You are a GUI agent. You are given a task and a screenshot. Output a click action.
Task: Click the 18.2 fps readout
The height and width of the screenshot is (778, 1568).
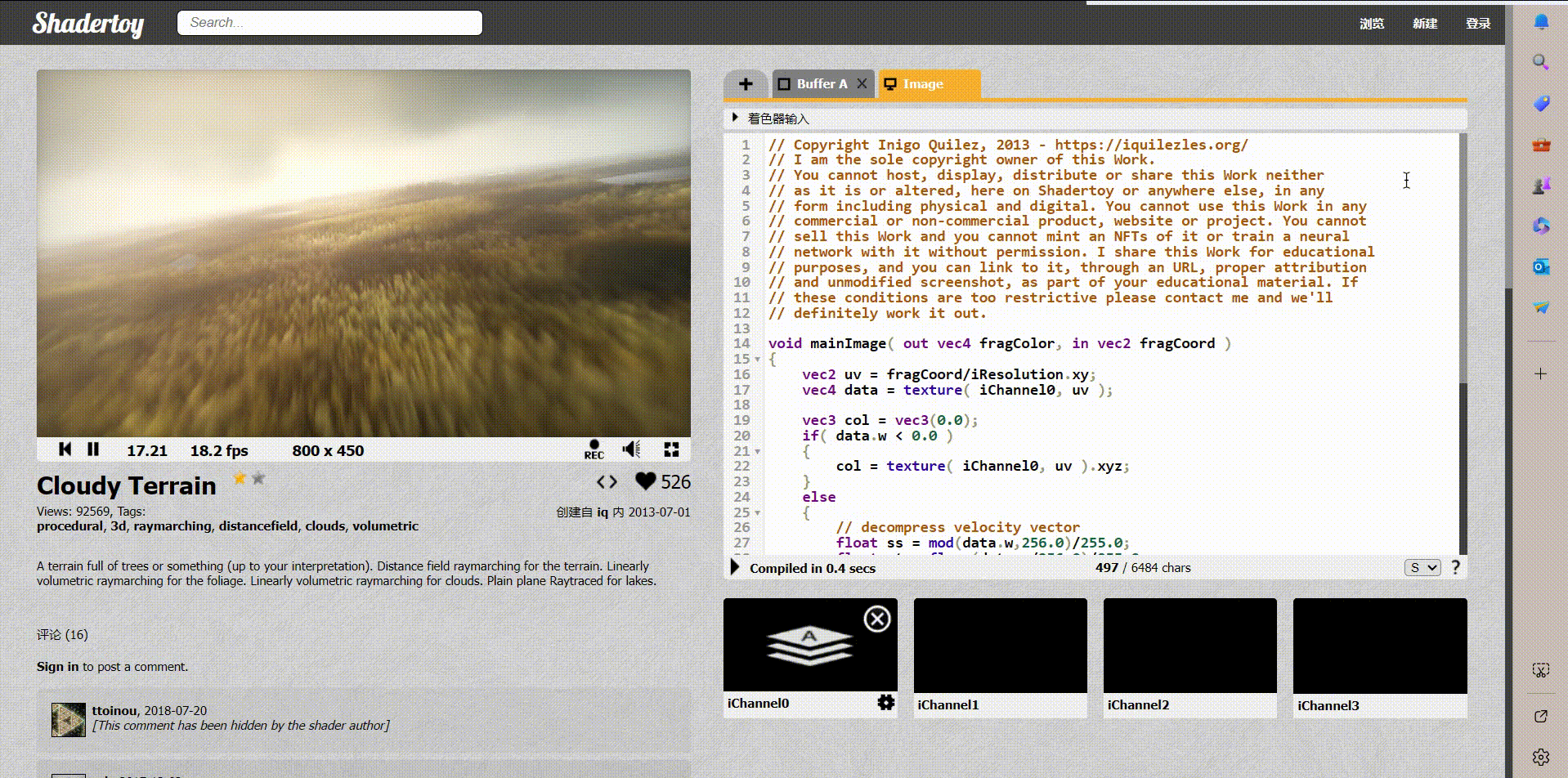point(219,450)
